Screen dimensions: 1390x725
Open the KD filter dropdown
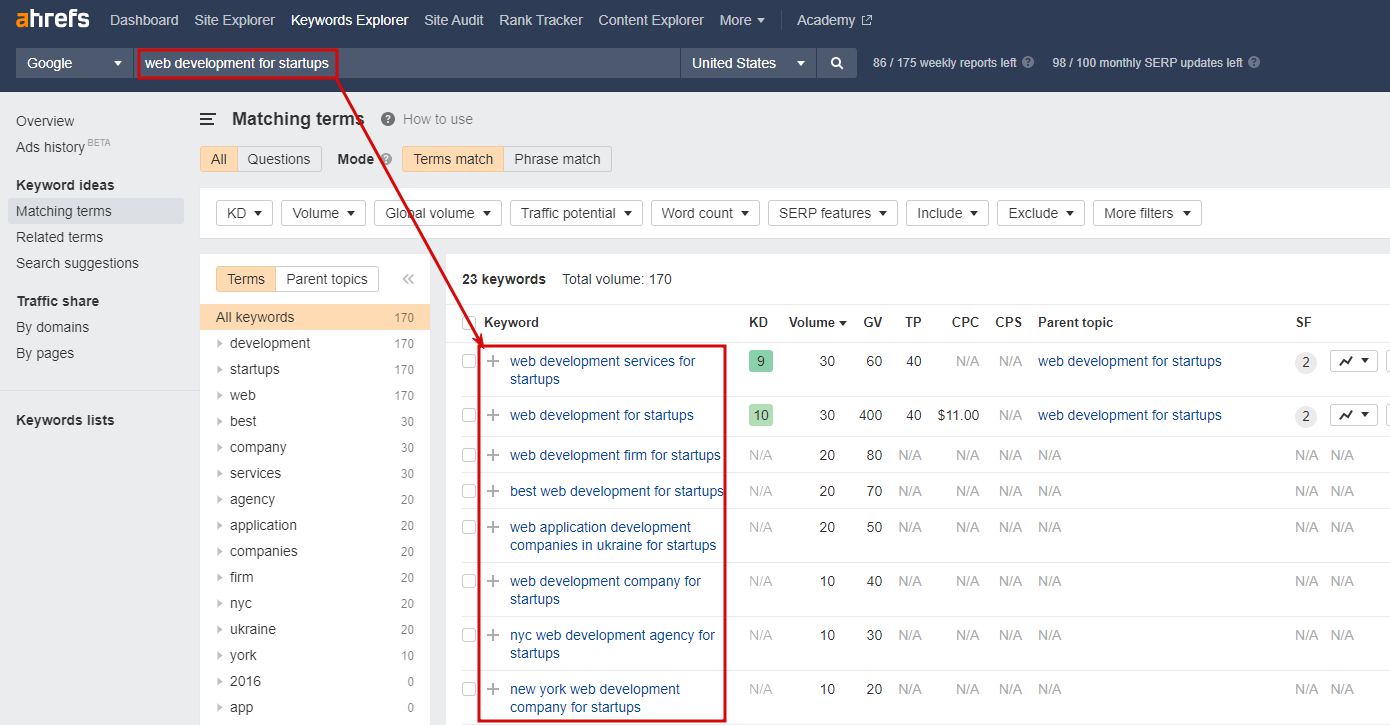pyautogui.click(x=244, y=213)
